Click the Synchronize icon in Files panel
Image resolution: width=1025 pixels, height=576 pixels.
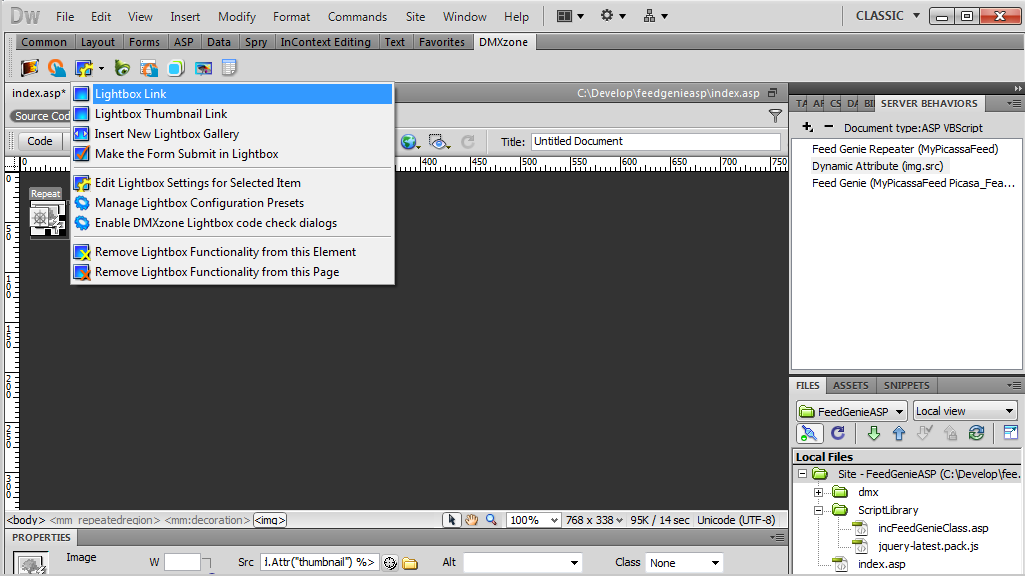[977, 433]
